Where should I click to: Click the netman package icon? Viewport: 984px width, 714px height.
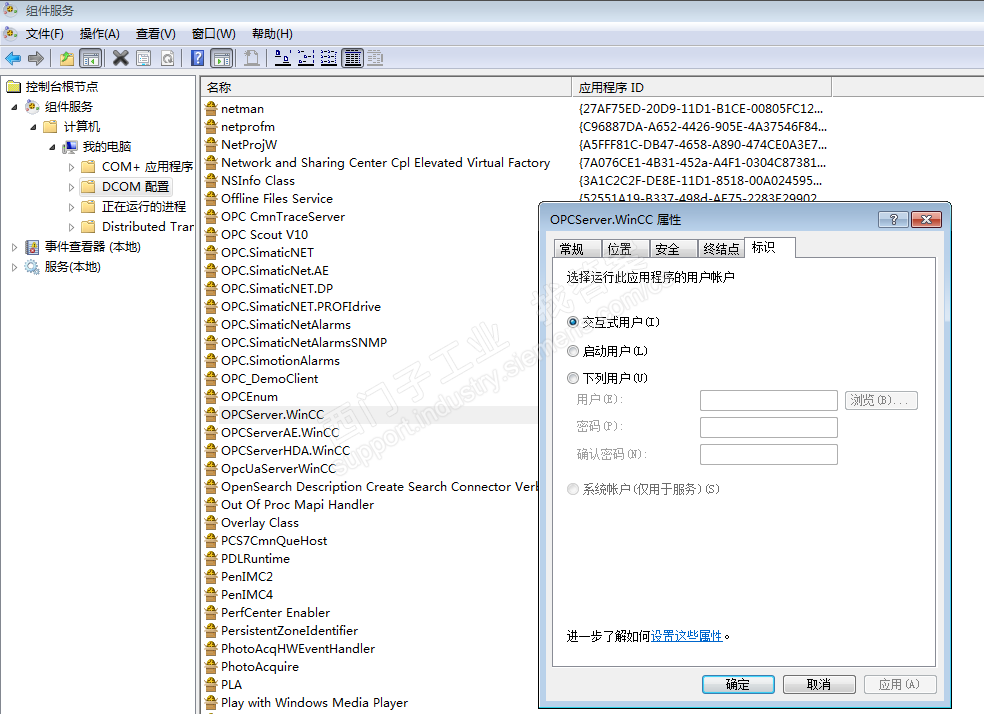pos(211,109)
